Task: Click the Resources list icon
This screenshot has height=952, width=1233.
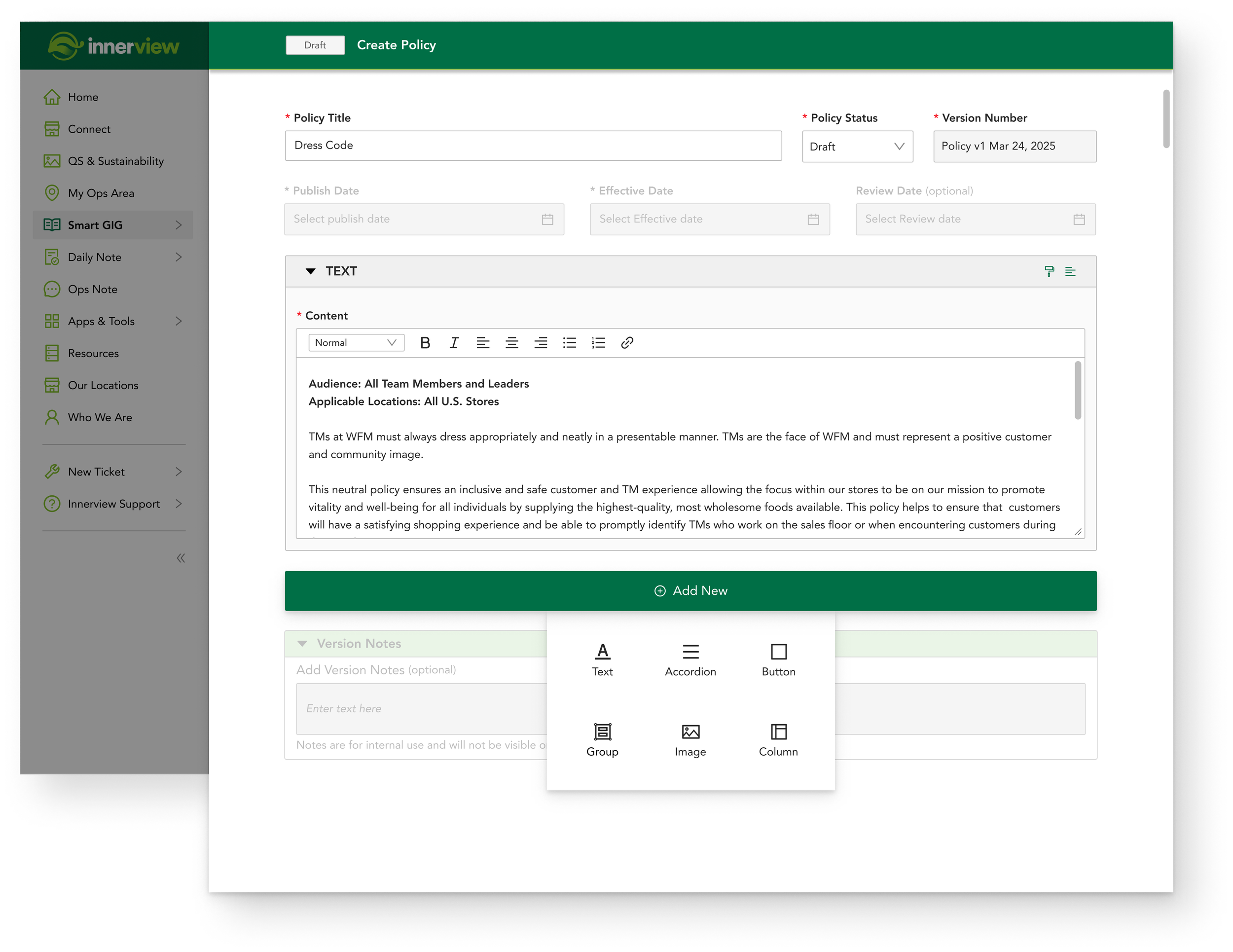Action: 52,354
